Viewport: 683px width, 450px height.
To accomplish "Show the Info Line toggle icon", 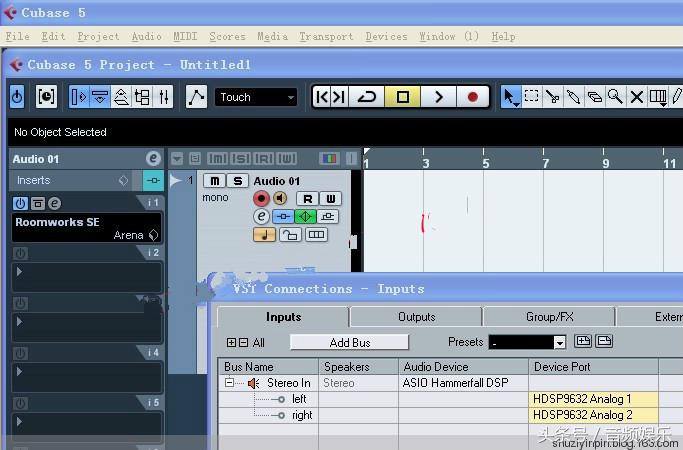I will pos(100,96).
